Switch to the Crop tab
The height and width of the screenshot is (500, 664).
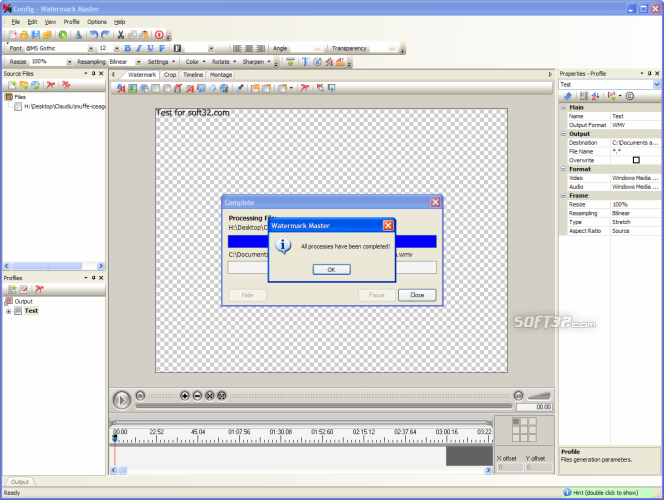170,75
